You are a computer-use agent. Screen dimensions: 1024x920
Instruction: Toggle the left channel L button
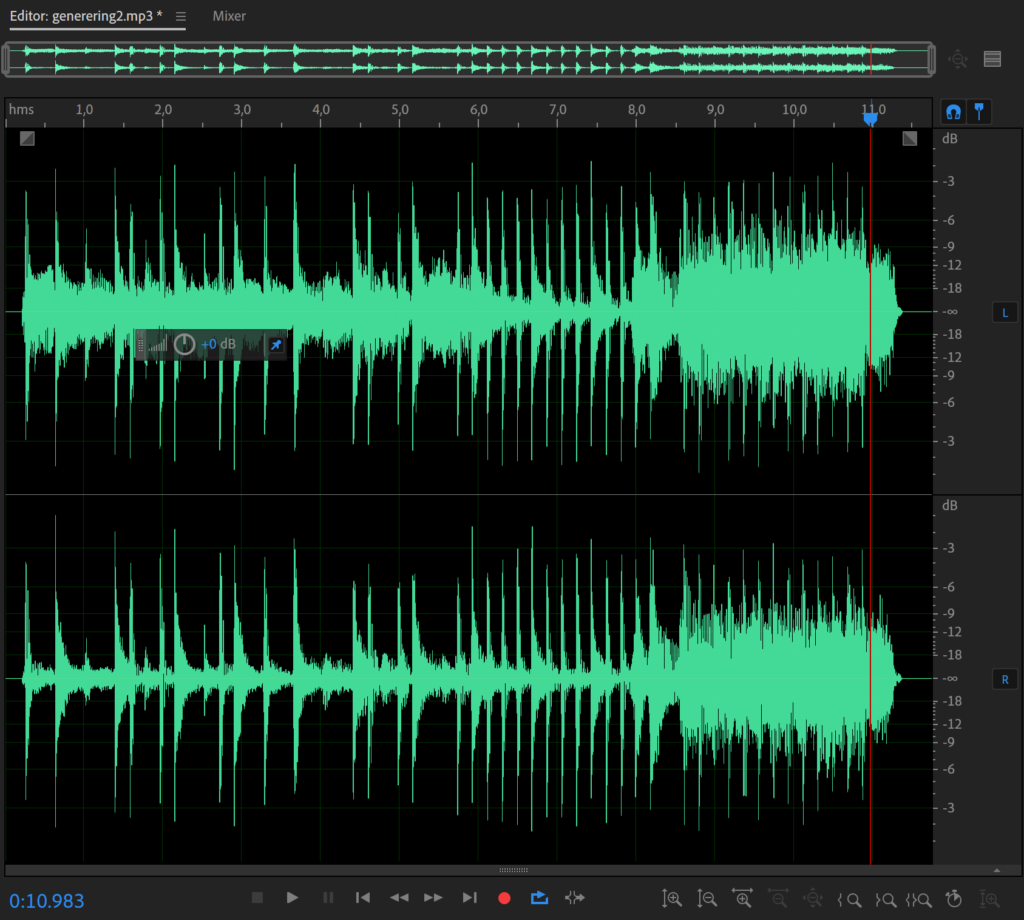point(1004,313)
